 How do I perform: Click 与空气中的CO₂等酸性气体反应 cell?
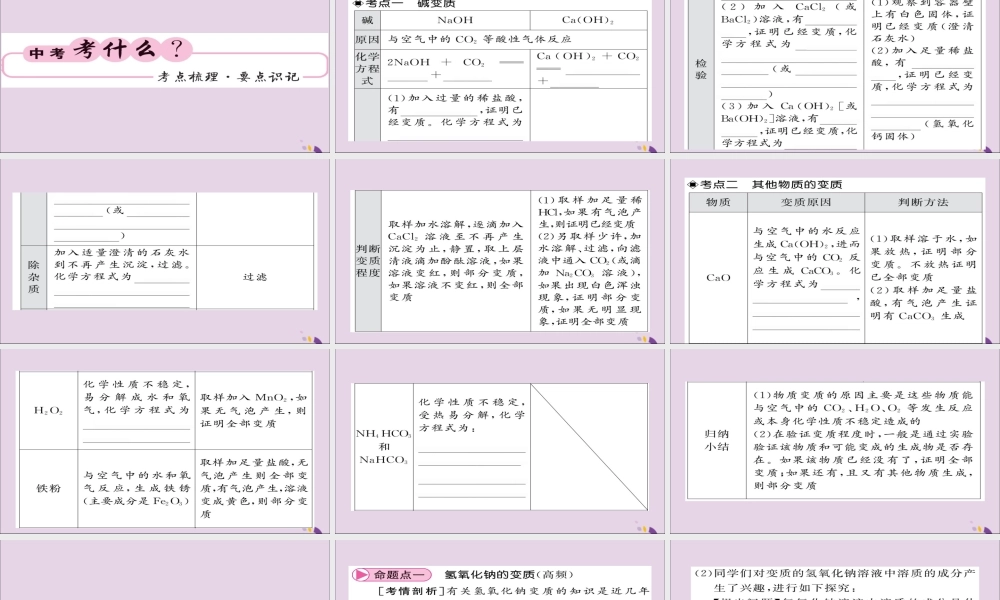coord(480,39)
